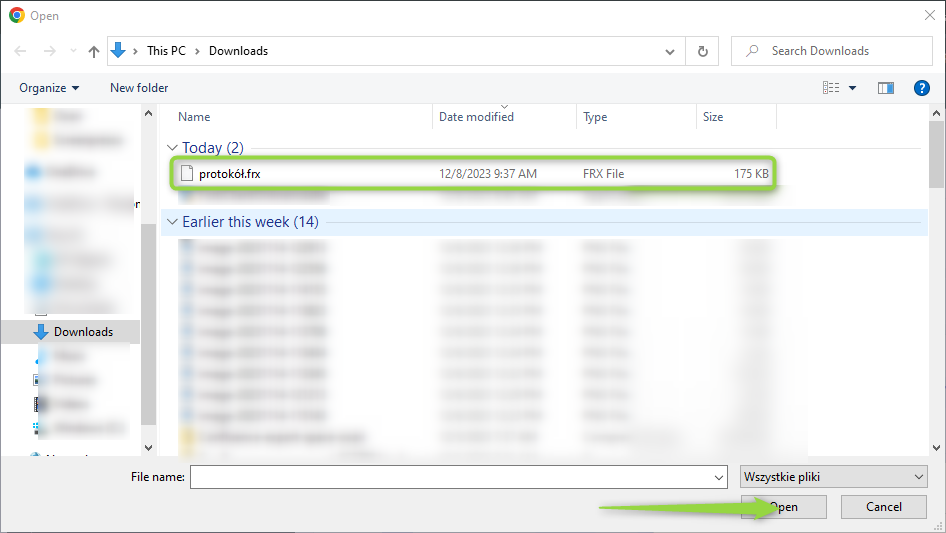This screenshot has width=946, height=533.
Task: Open the recent locations dropdown arrow
Action: pos(71,51)
